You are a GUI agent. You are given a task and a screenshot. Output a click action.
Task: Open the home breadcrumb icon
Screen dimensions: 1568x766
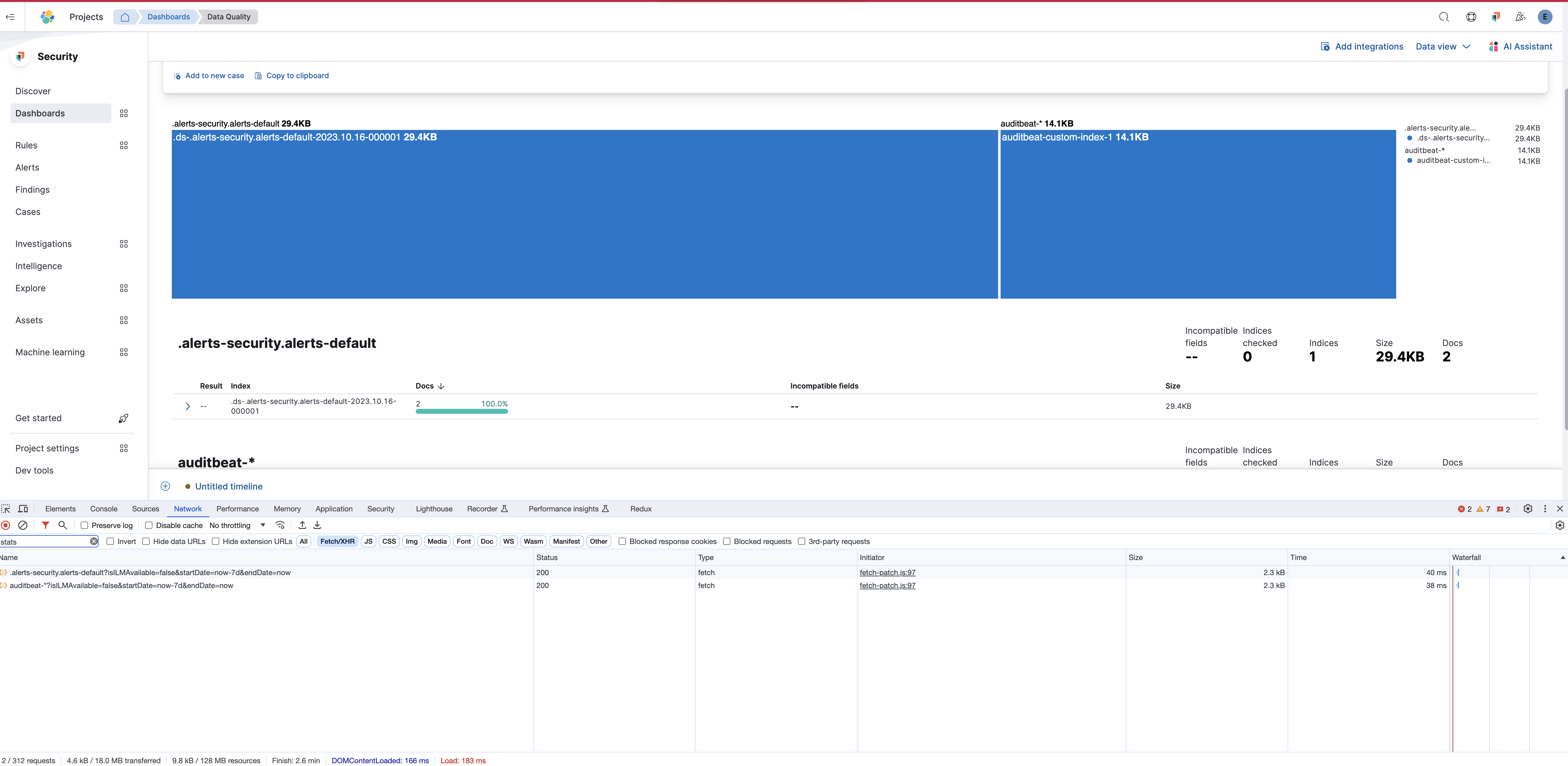click(125, 17)
